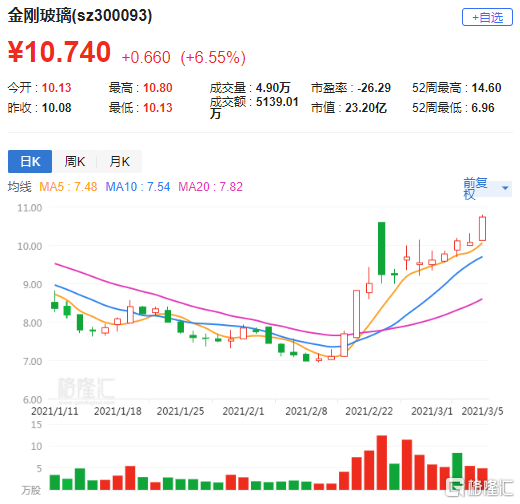The width and height of the screenshot is (520, 504).
Task: Click the 2021/2/8 date axis label
Action: [306, 411]
